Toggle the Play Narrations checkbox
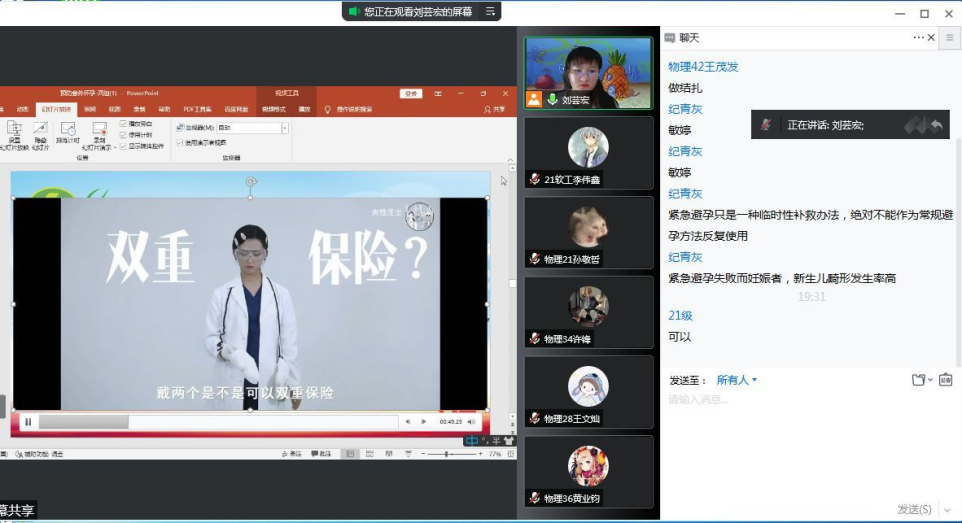Image resolution: width=962 pixels, height=523 pixels. click(123, 123)
